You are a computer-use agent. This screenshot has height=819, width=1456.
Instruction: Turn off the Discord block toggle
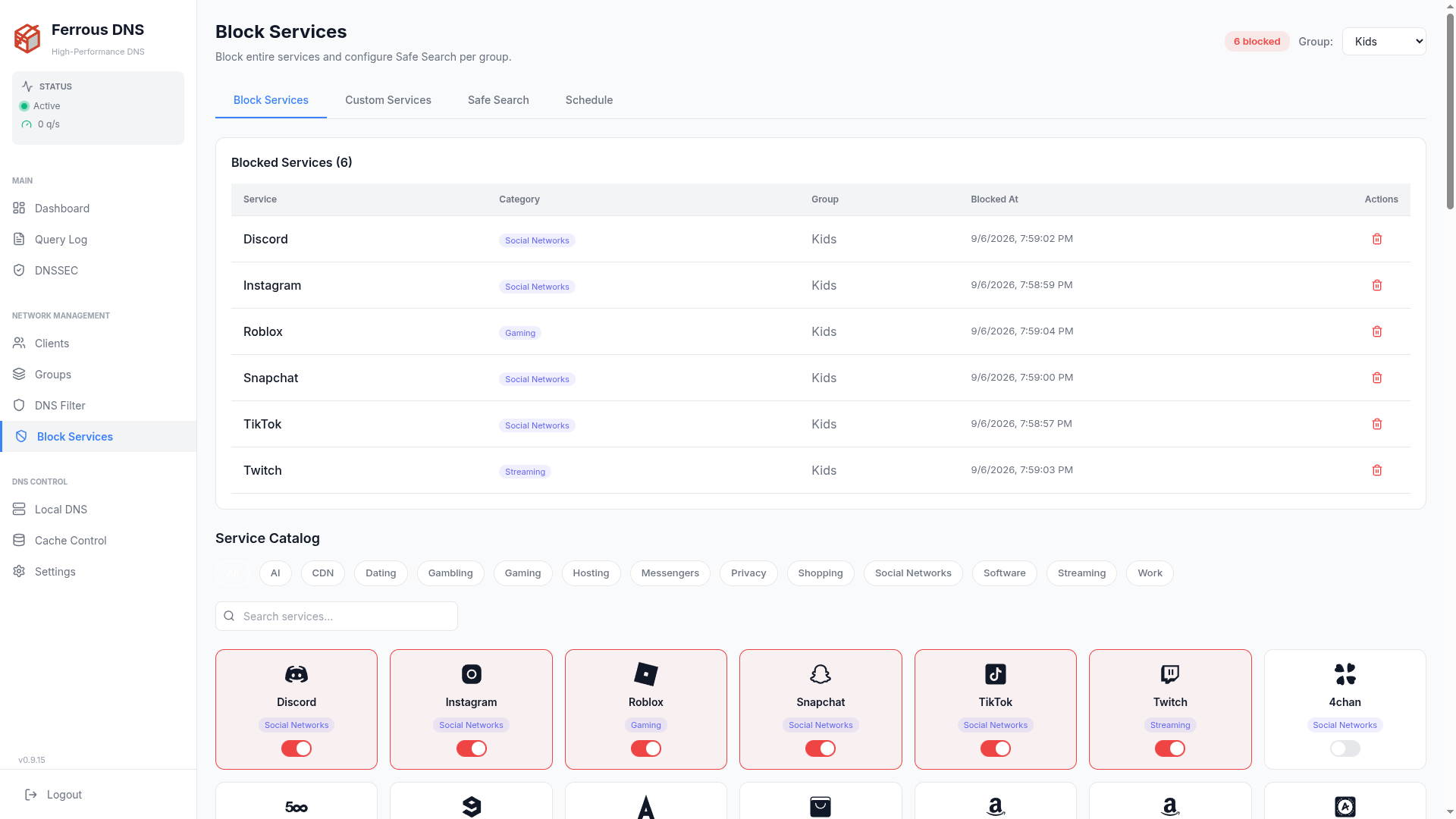(x=297, y=748)
